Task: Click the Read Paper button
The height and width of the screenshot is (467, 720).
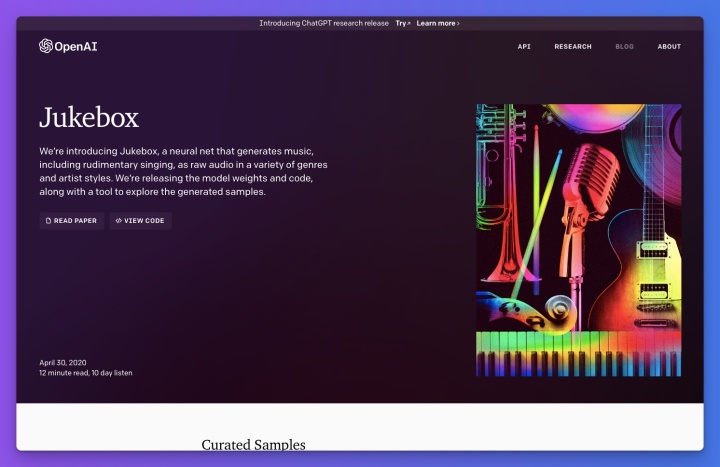Action: click(x=72, y=220)
